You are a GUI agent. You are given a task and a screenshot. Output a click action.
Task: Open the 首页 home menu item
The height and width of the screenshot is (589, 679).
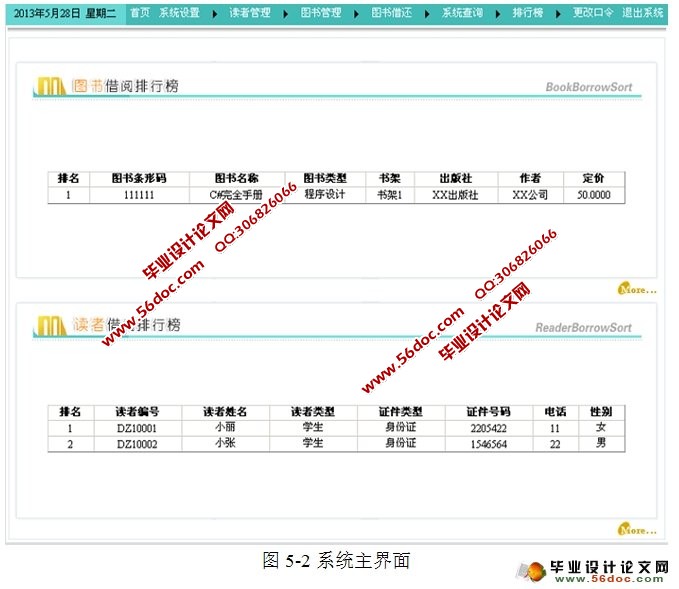[x=140, y=14]
